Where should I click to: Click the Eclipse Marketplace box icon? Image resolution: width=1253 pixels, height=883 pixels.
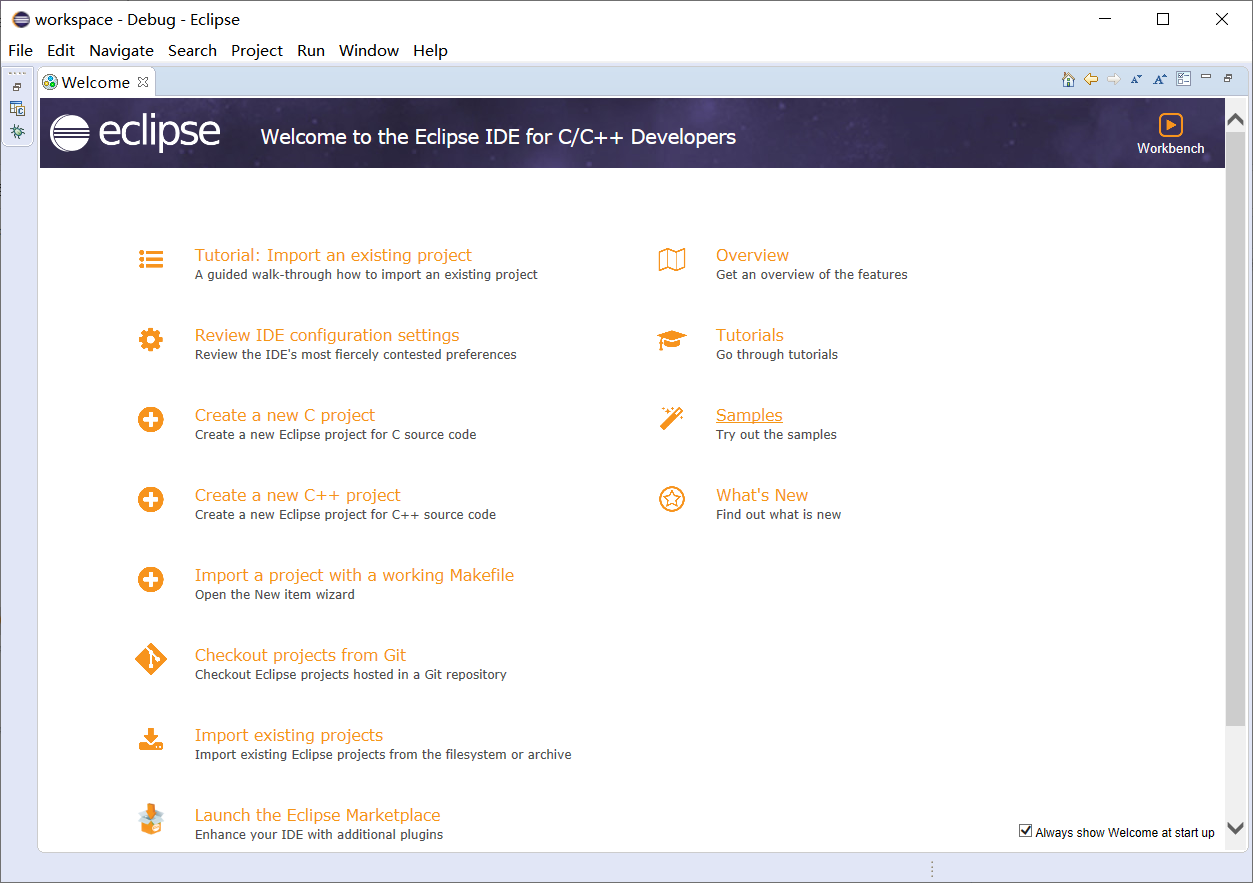click(x=151, y=819)
